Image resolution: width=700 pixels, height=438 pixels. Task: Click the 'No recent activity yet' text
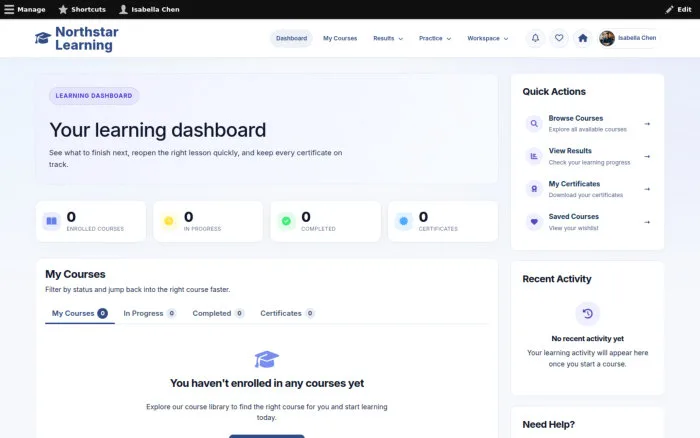(x=588, y=338)
